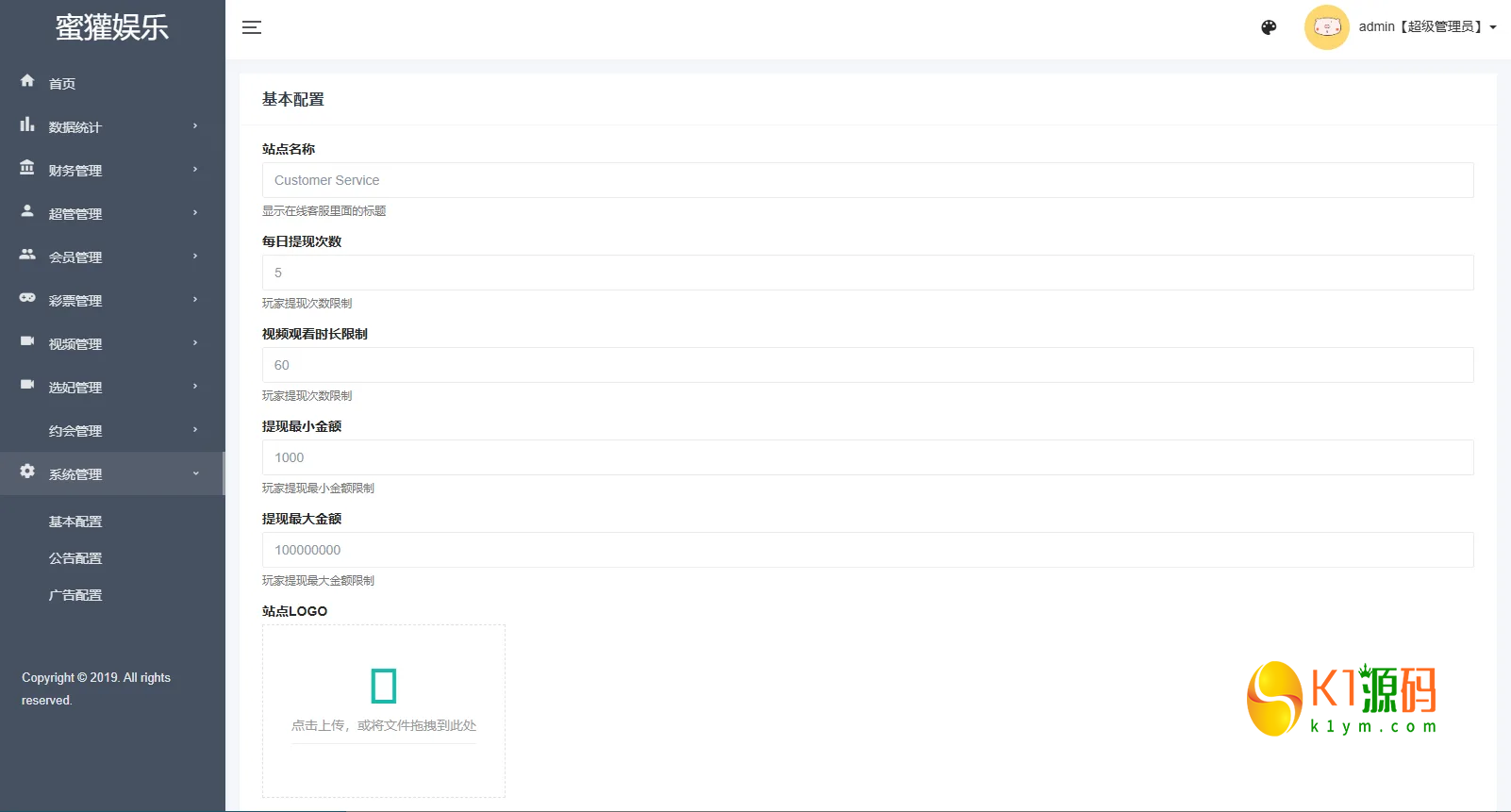Collapse the 系统管理 submenu chevron
This screenshot has height=812, width=1511.
[195, 473]
